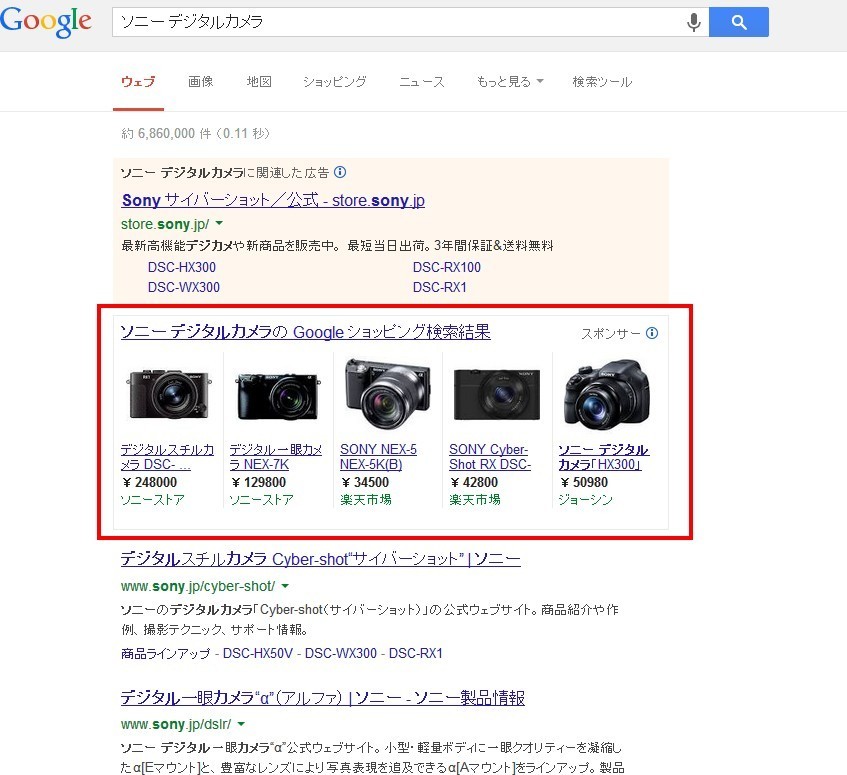Open the デジタルスチルカメラ DSC- product link
The image size is (847, 775).
click(167, 457)
